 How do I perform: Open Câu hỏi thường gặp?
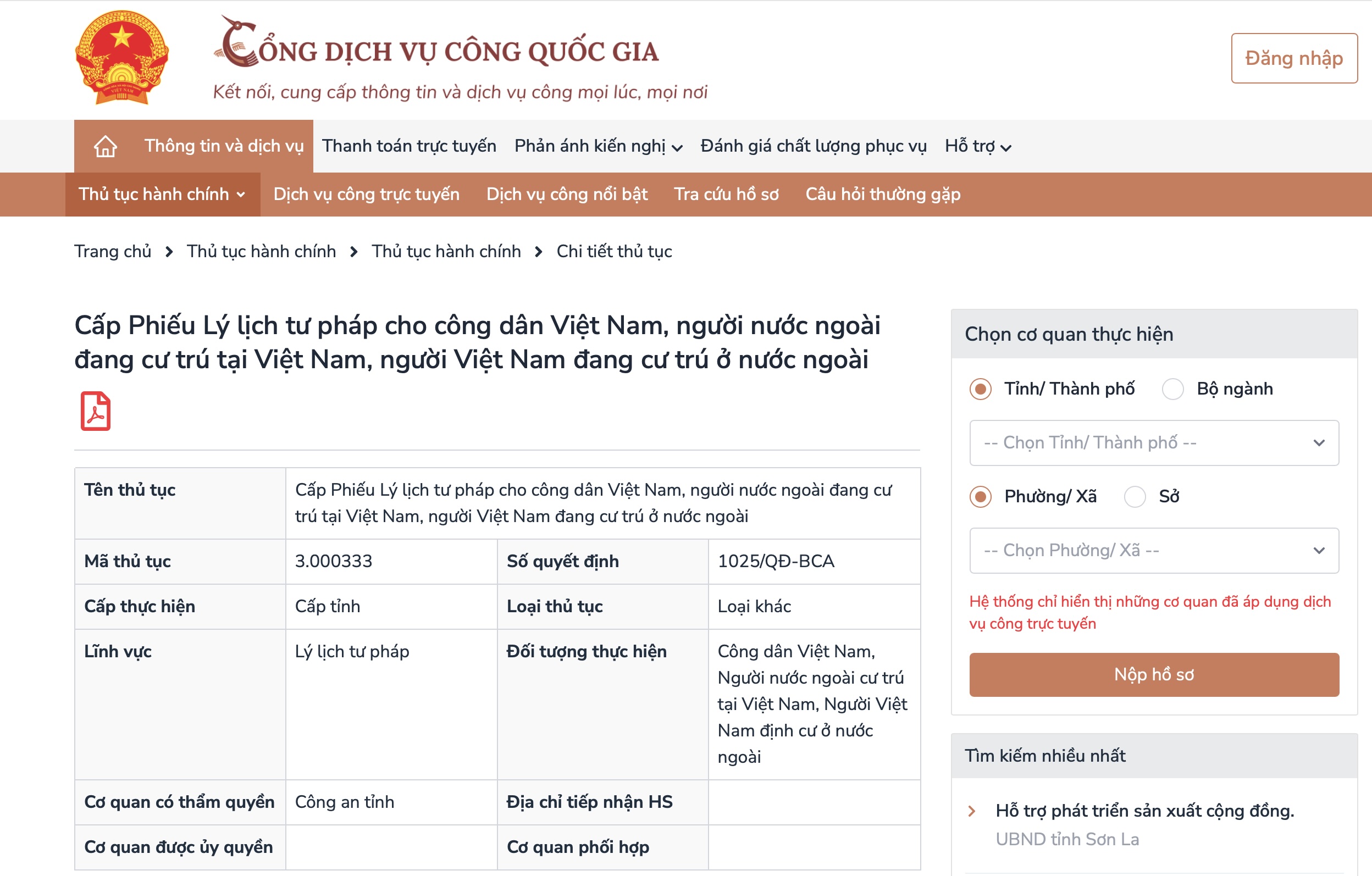(x=883, y=194)
